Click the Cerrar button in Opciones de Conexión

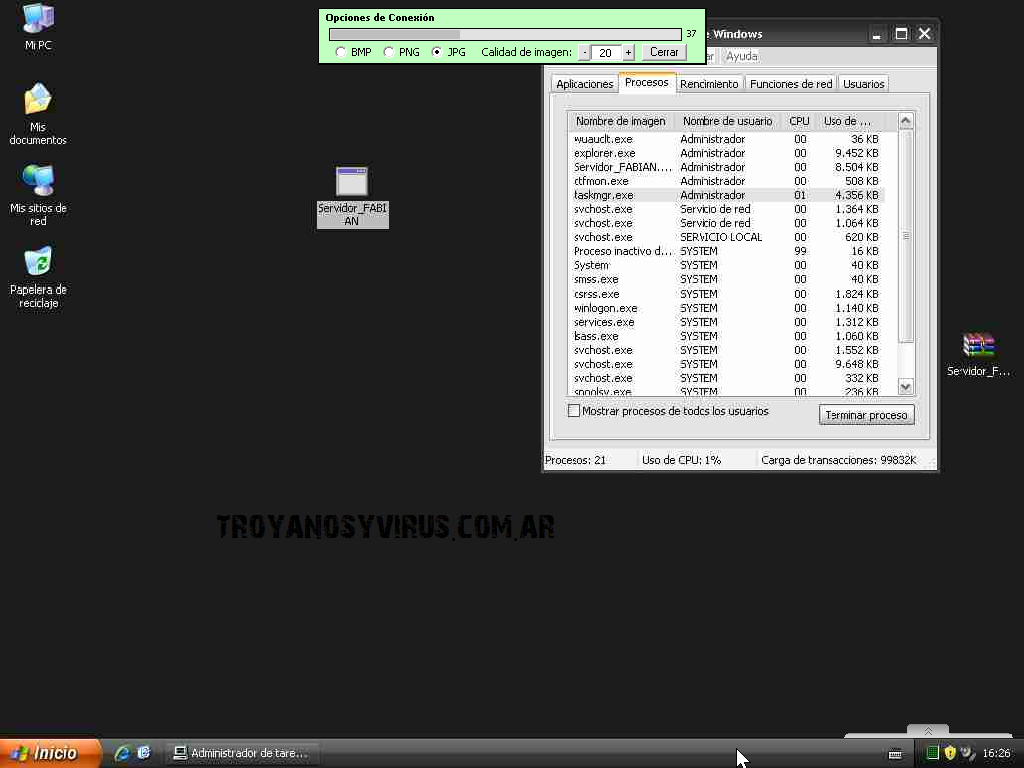664,52
